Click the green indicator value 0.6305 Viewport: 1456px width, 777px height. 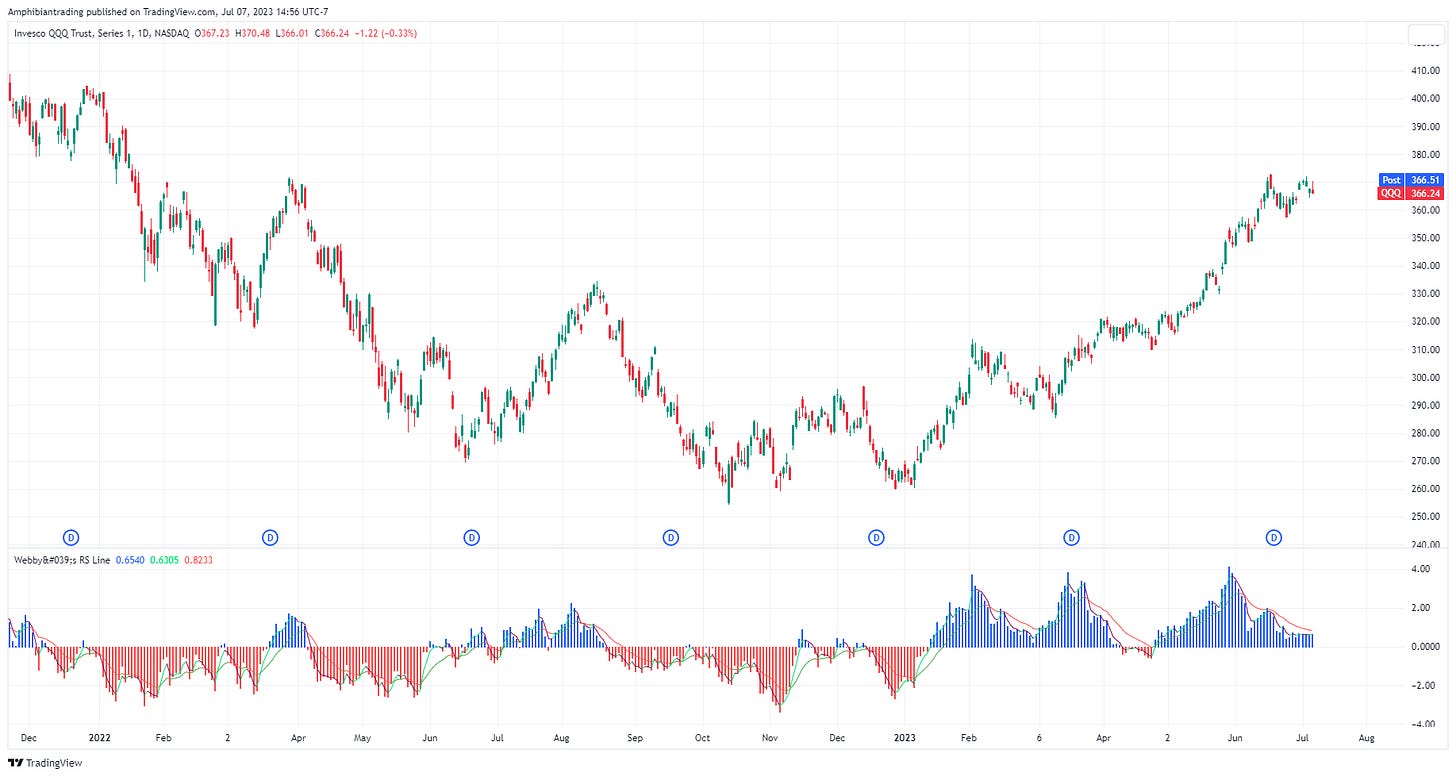[163, 560]
